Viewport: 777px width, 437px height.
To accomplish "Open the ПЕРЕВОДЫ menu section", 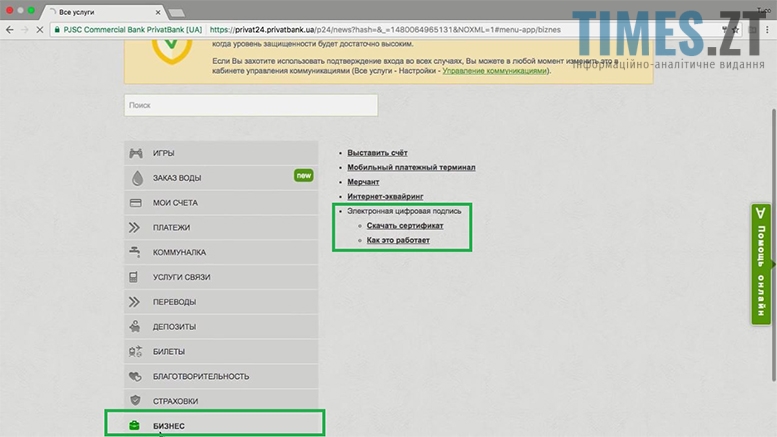I will tap(174, 302).
